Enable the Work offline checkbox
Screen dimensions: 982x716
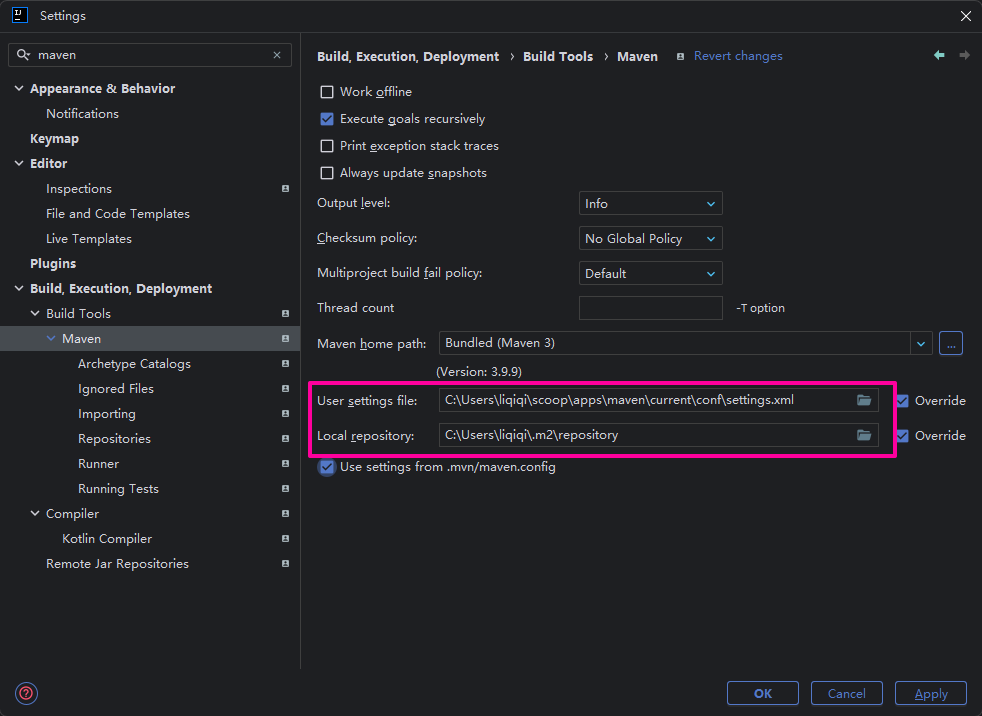[327, 92]
